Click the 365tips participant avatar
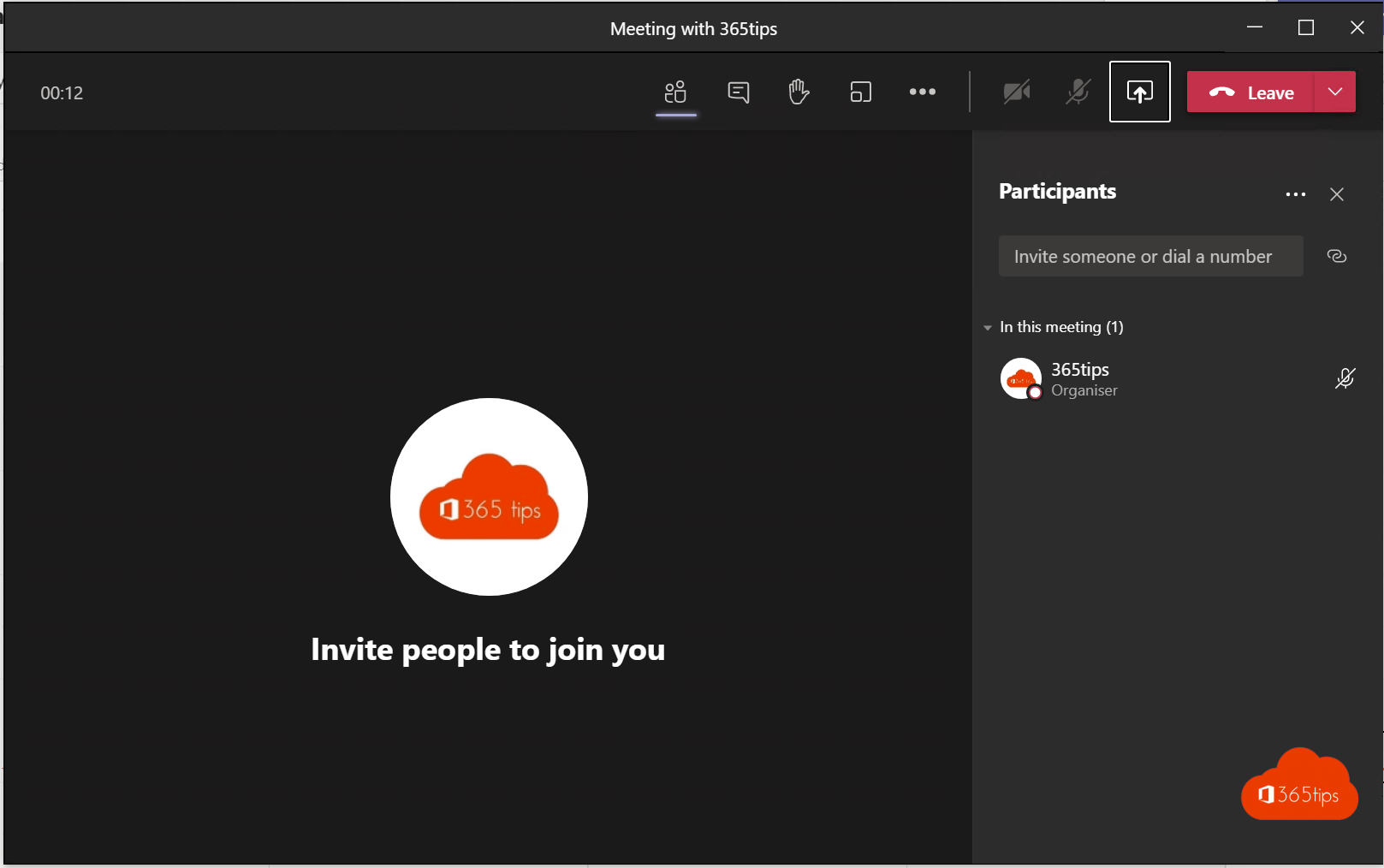The height and width of the screenshot is (868, 1384). [1020, 378]
